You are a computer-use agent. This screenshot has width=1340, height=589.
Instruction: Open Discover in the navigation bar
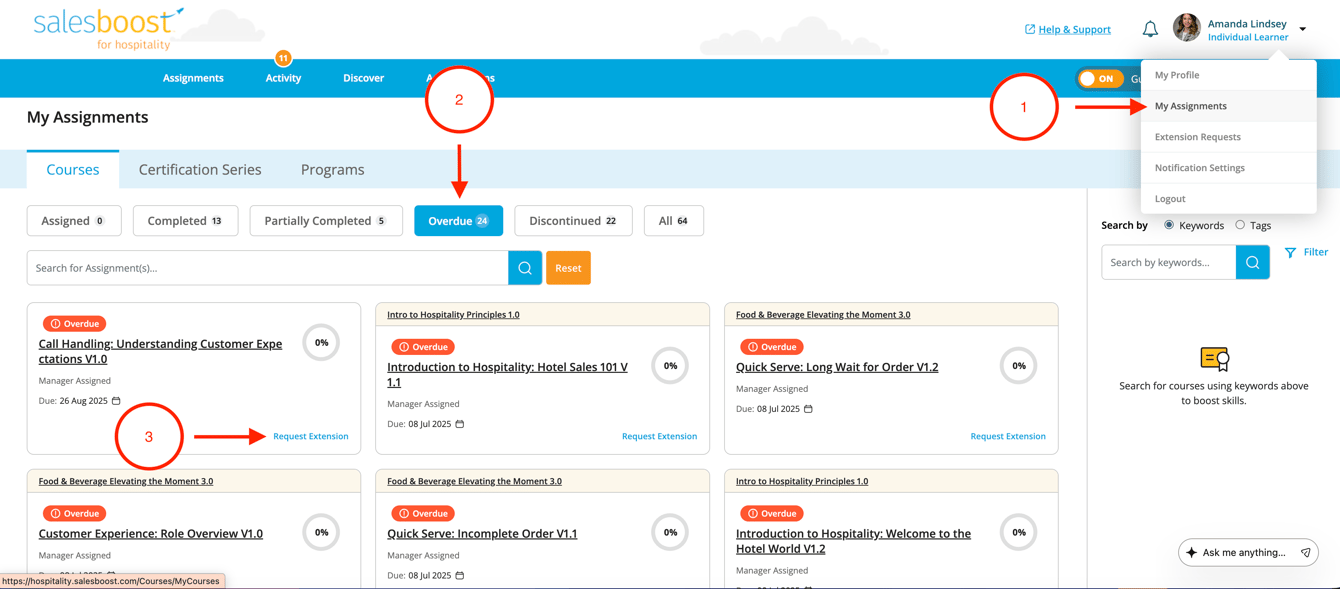pos(364,78)
